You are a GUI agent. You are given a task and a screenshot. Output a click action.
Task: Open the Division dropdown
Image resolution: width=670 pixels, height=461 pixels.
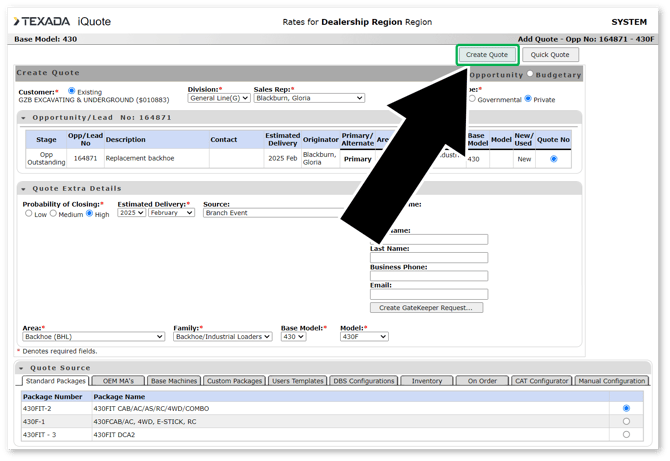[x=219, y=98]
